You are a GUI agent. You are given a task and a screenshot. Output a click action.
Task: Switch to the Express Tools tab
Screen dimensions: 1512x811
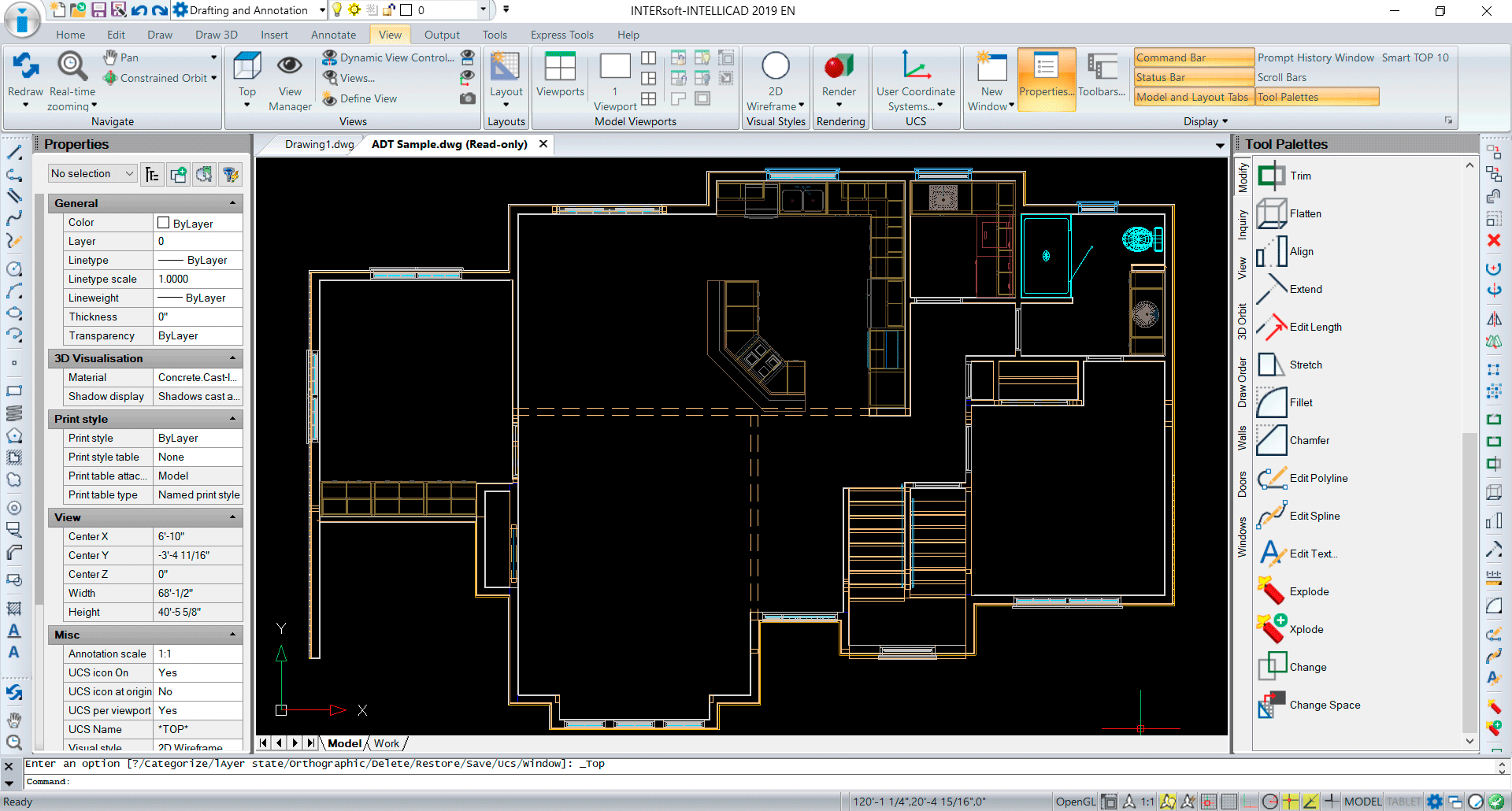pyautogui.click(x=561, y=35)
